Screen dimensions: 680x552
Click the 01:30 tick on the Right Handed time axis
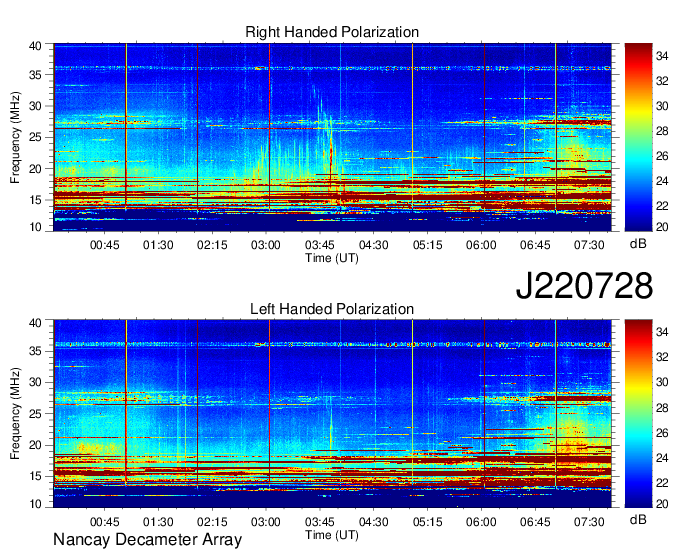(x=158, y=245)
